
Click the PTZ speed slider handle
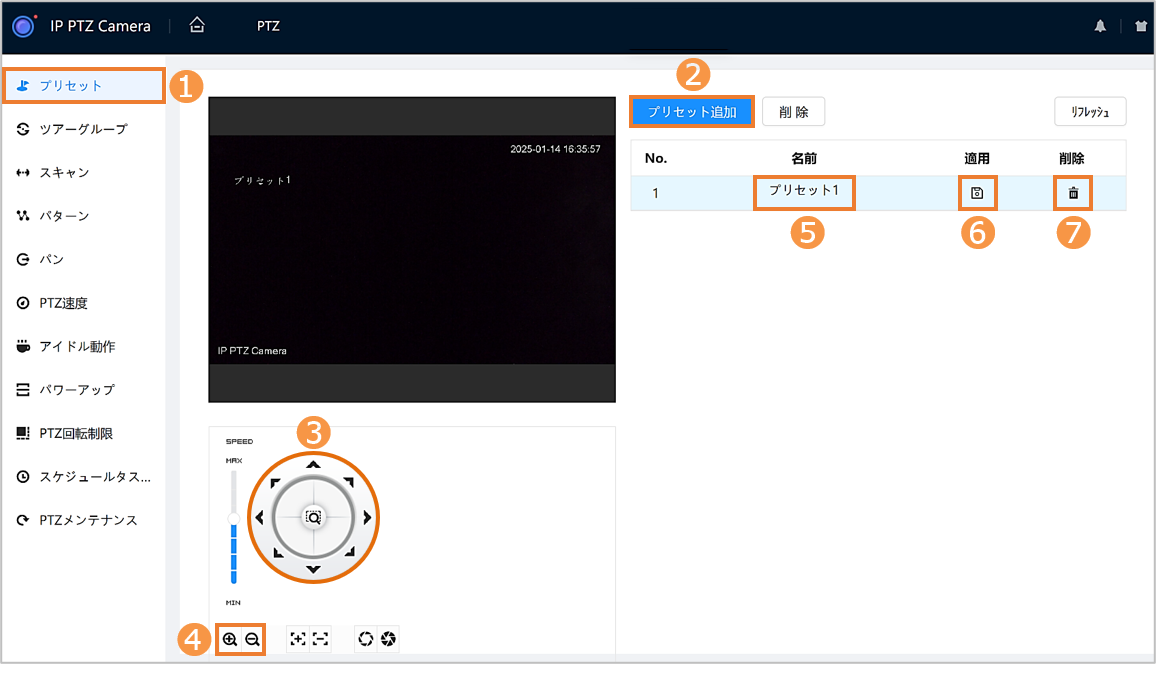pos(234,517)
